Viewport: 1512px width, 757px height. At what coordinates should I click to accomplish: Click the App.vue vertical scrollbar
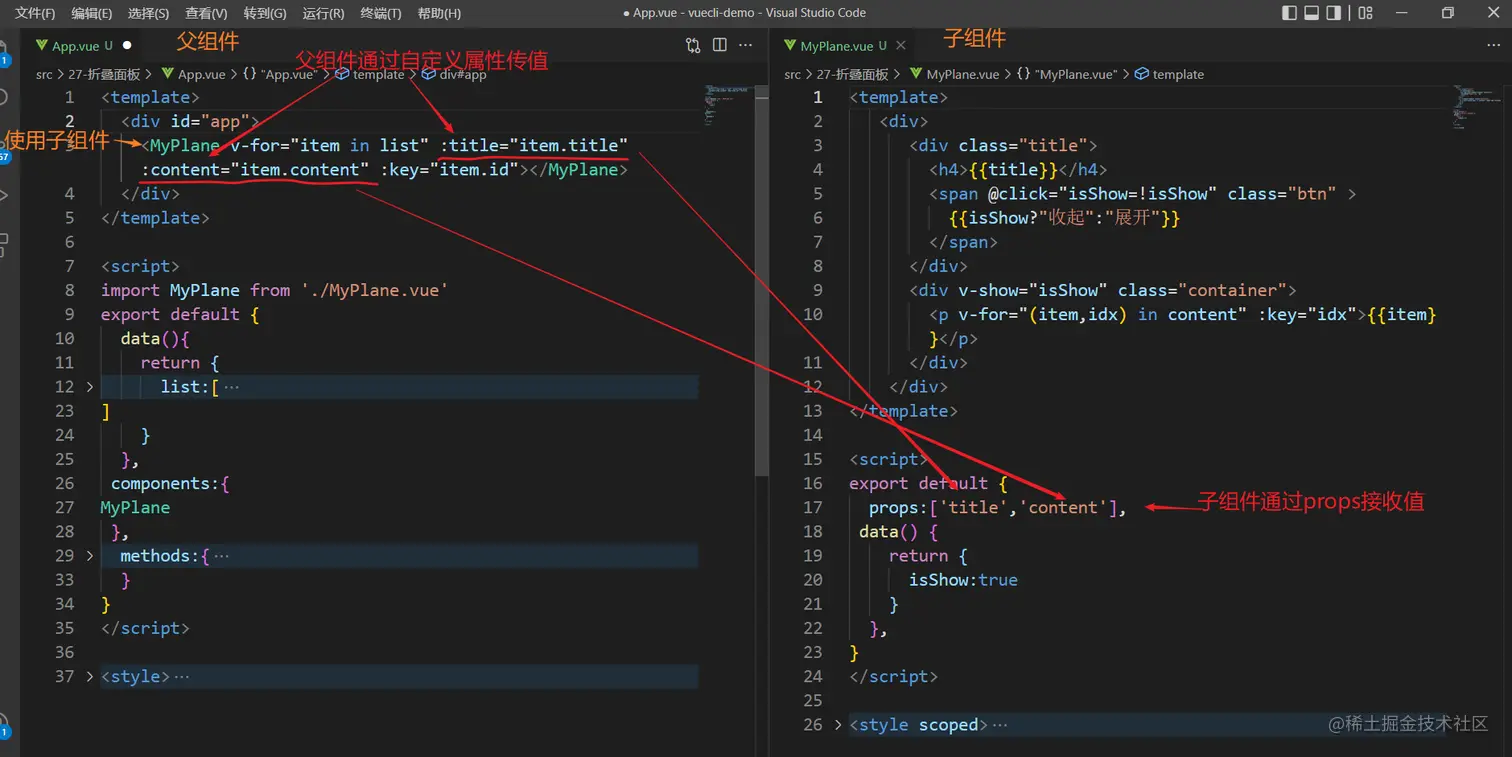click(x=763, y=280)
